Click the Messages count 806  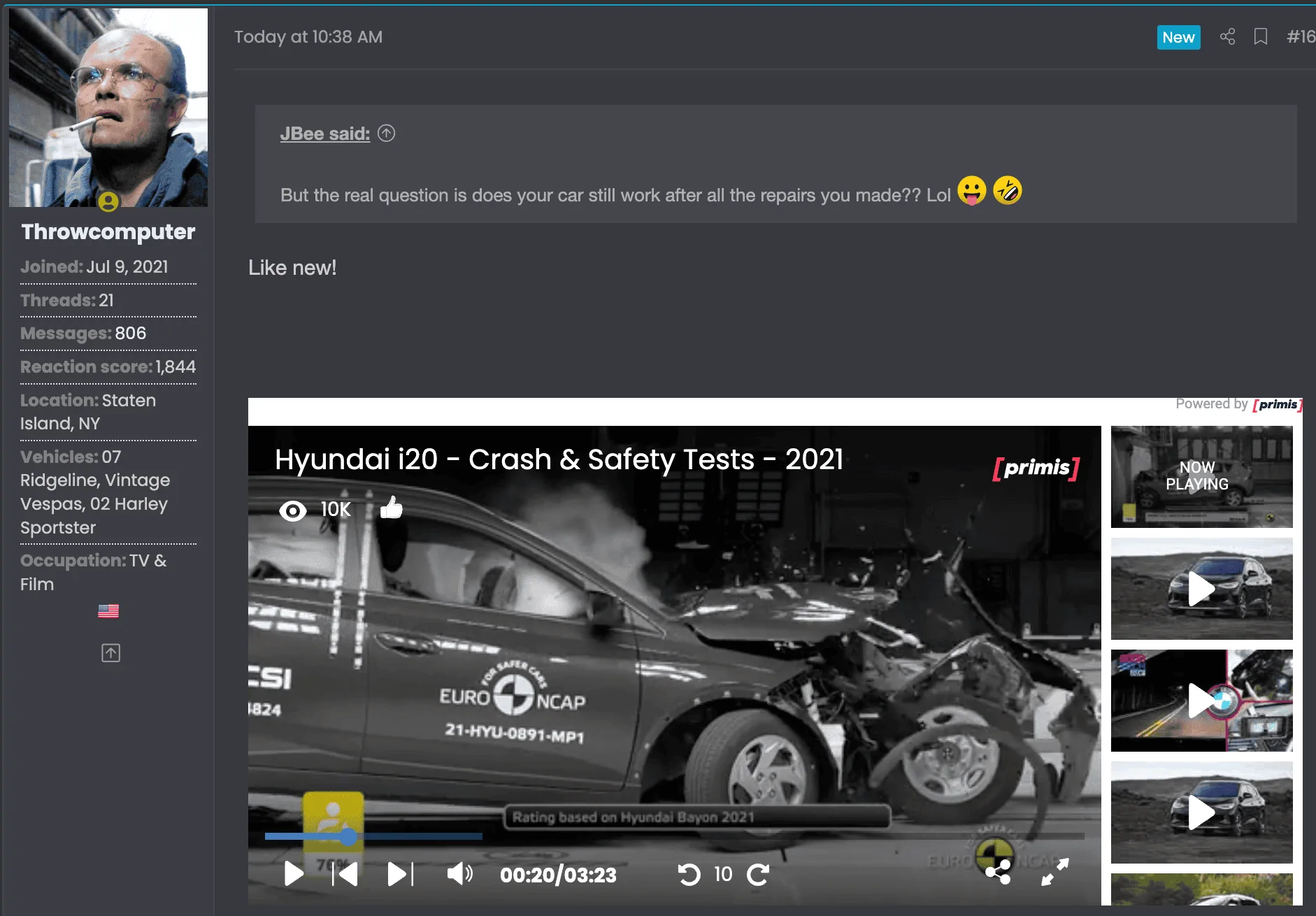pyautogui.click(x=130, y=333)
